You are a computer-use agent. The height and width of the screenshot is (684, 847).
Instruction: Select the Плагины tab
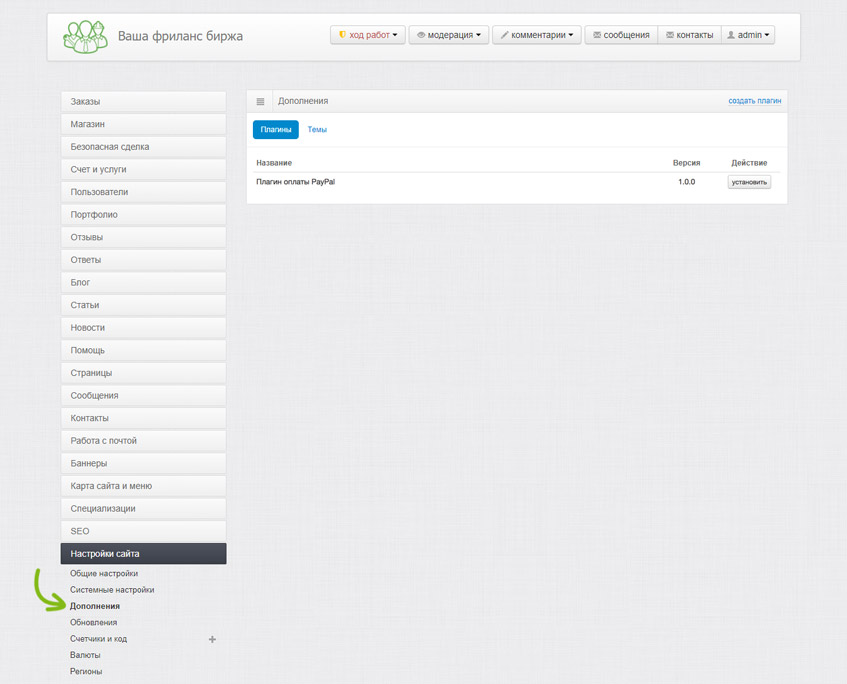tap(275, 130)
